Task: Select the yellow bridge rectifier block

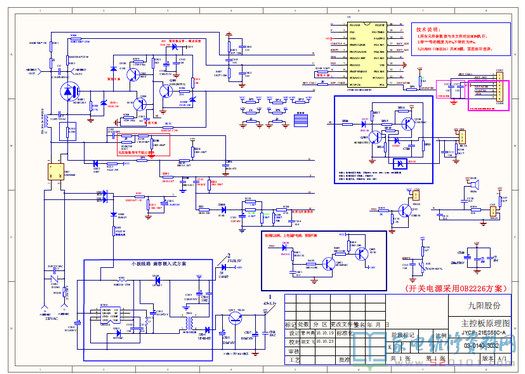Action: click(x=56, y=172)
